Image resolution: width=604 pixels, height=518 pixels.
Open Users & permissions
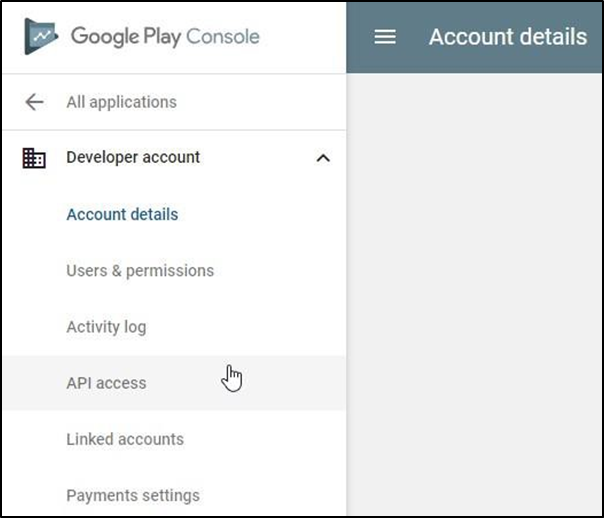click(x=140, y=270)
